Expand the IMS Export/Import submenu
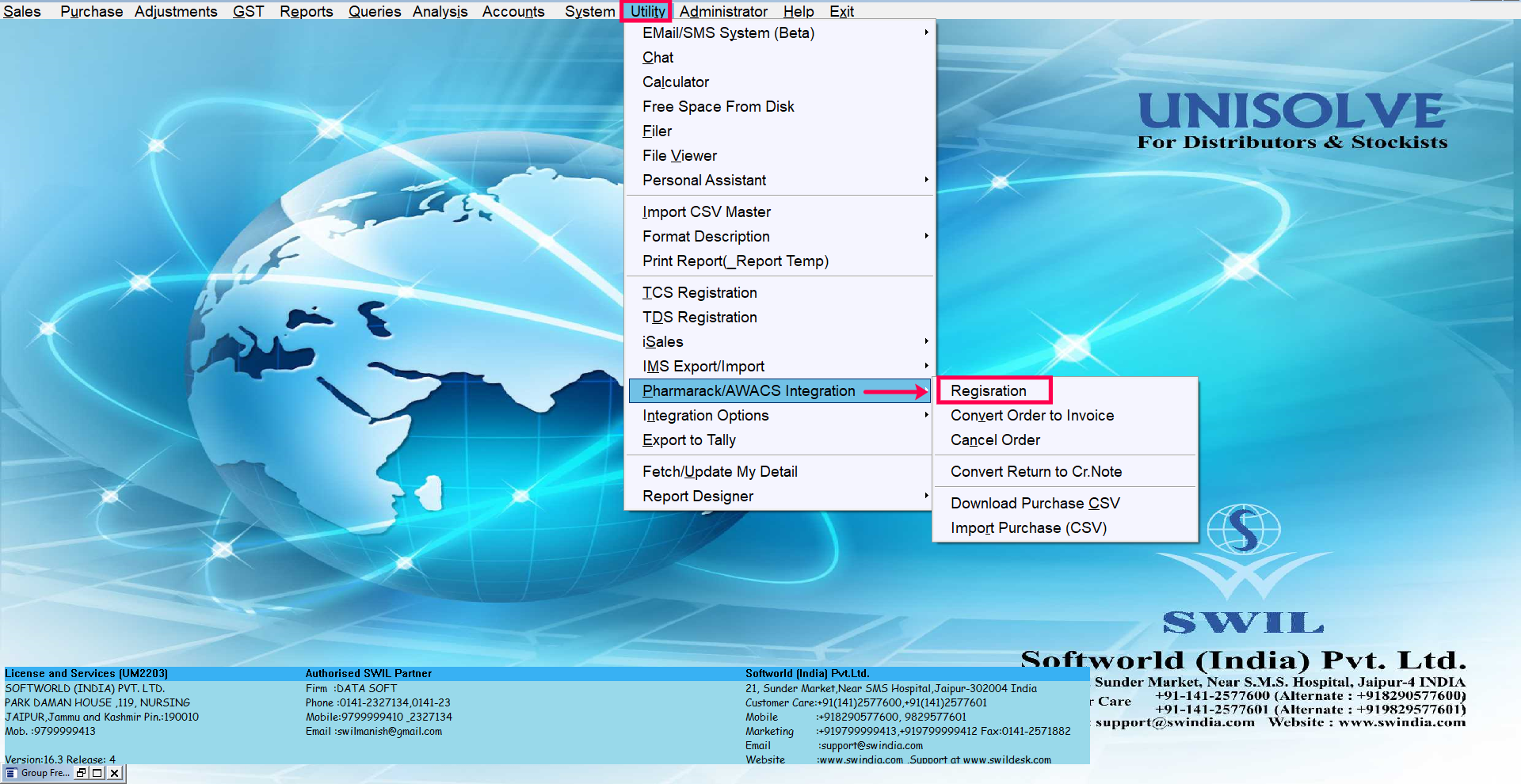Image resolution: width=1521 pixels, height=784 pixels. pyautogui.click(x=780, y=366)
